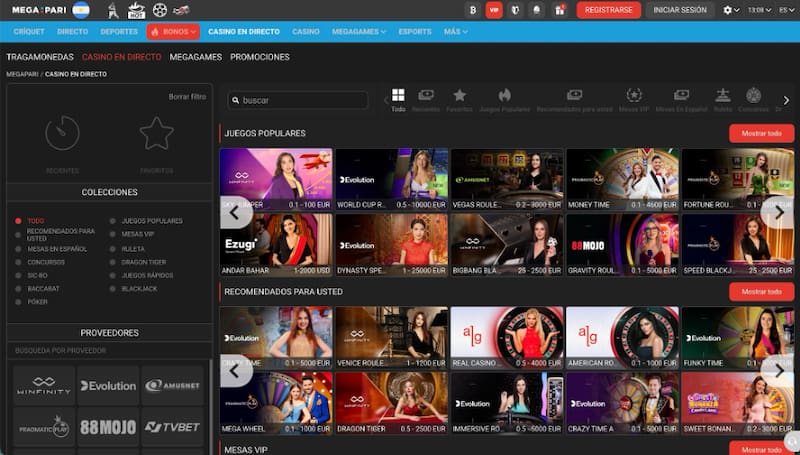Open Casino in blue nav bar
This screenshot has height=455, width=800.
pos(306,32)
